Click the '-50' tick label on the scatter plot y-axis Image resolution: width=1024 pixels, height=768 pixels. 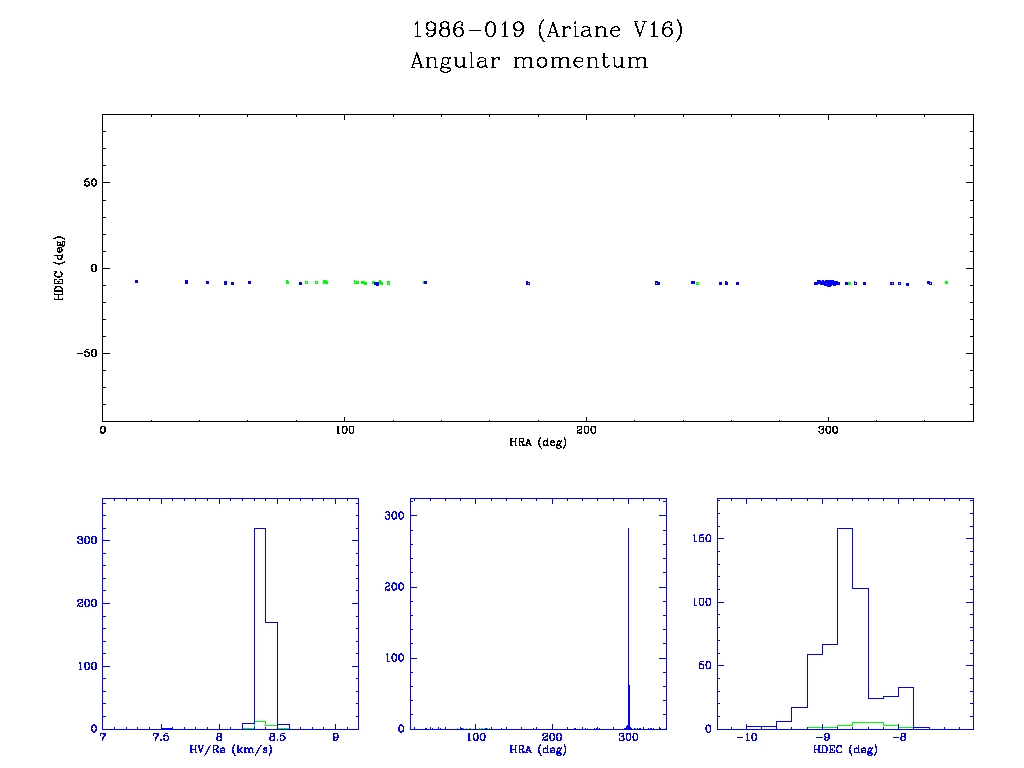[x=83, y=353]
